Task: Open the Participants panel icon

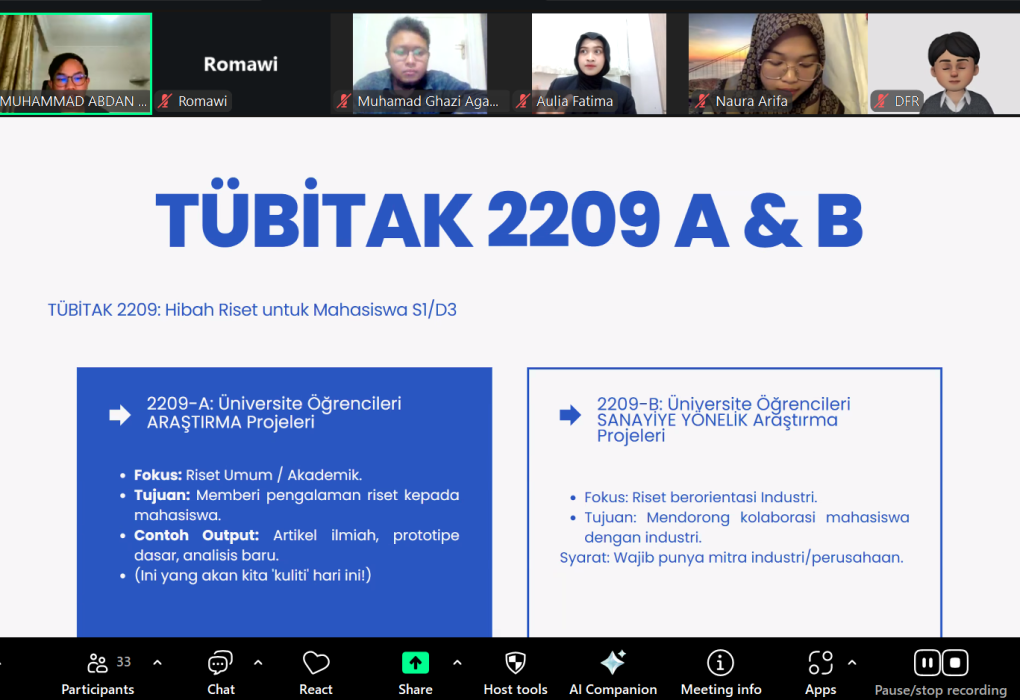Action: pyautogui.click(x=98, y=663)
